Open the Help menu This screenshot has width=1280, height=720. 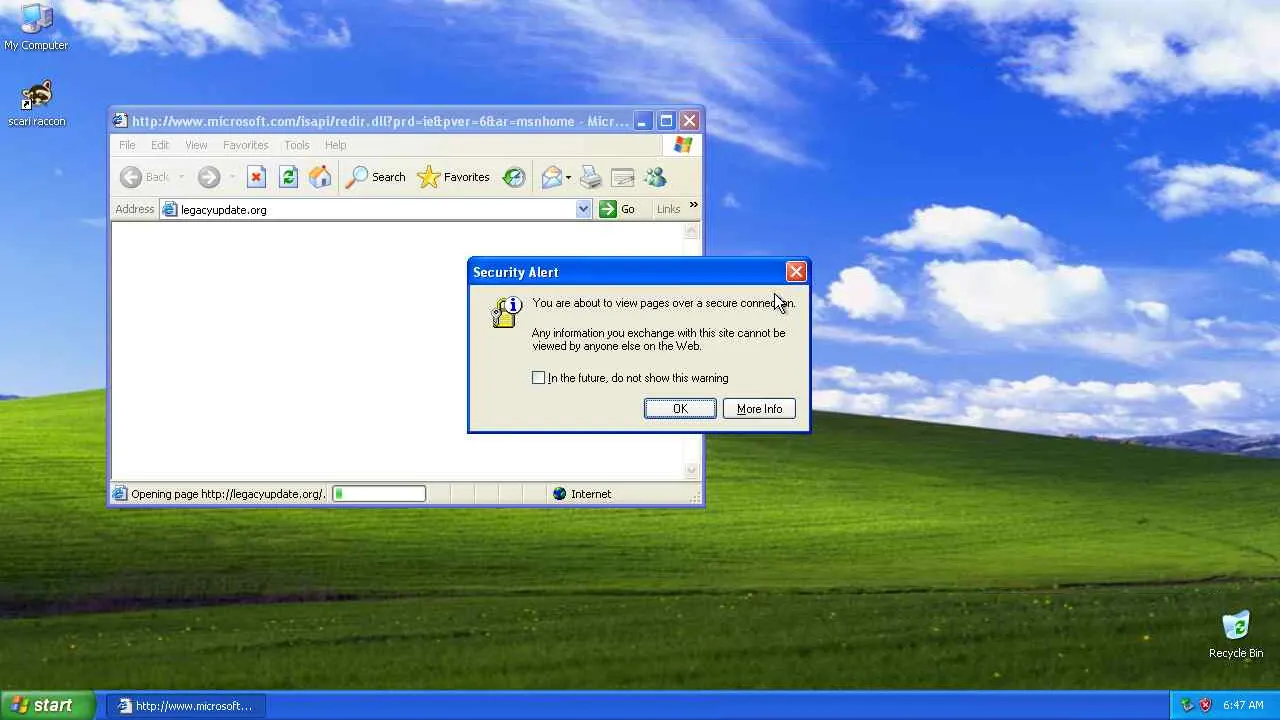pos(335,145)
